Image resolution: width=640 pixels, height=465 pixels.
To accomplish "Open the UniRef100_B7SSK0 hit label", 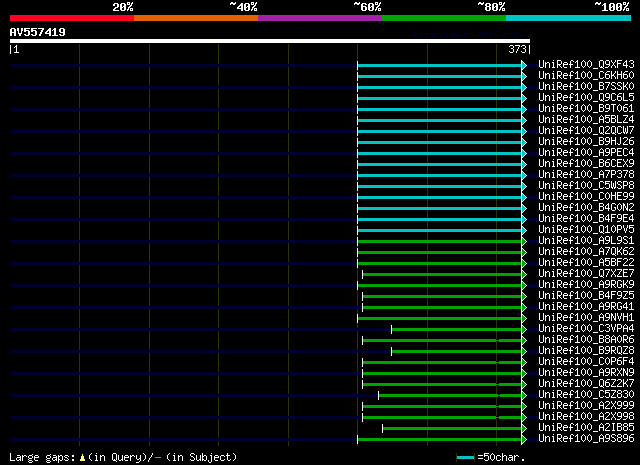I will [586, 87].
